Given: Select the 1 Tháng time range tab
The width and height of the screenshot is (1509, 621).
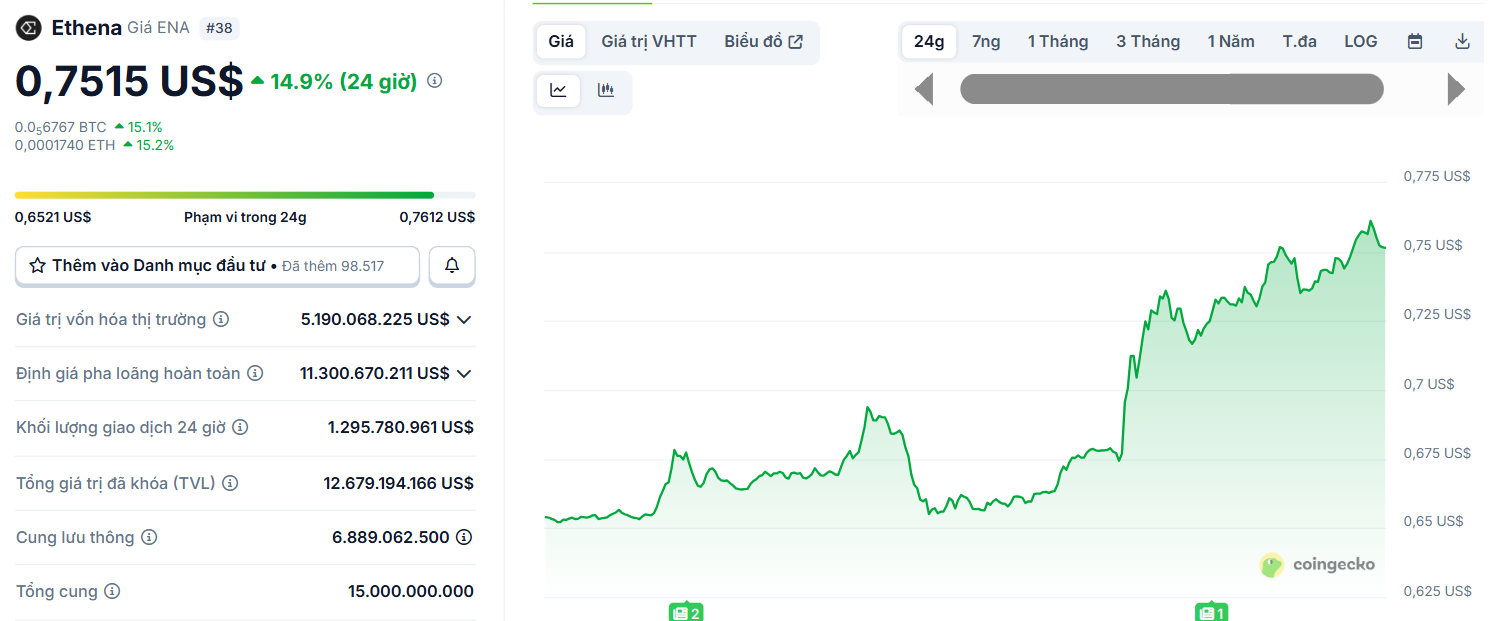Looking at the screenshot, I should (1057, 41).
